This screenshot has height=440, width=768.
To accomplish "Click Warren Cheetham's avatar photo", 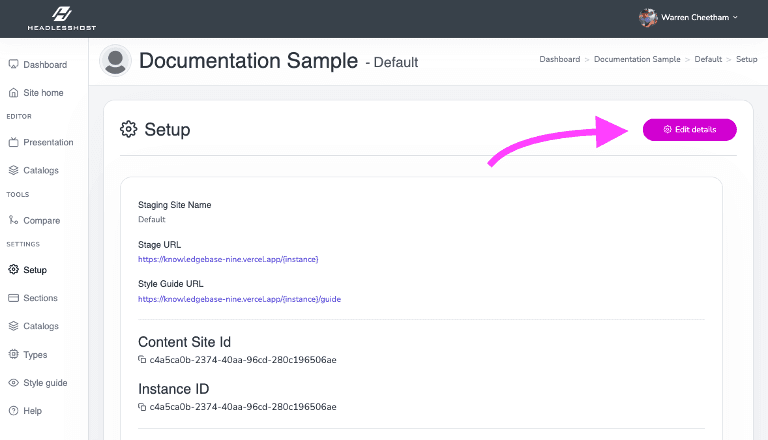I will [x=648, y=17].
